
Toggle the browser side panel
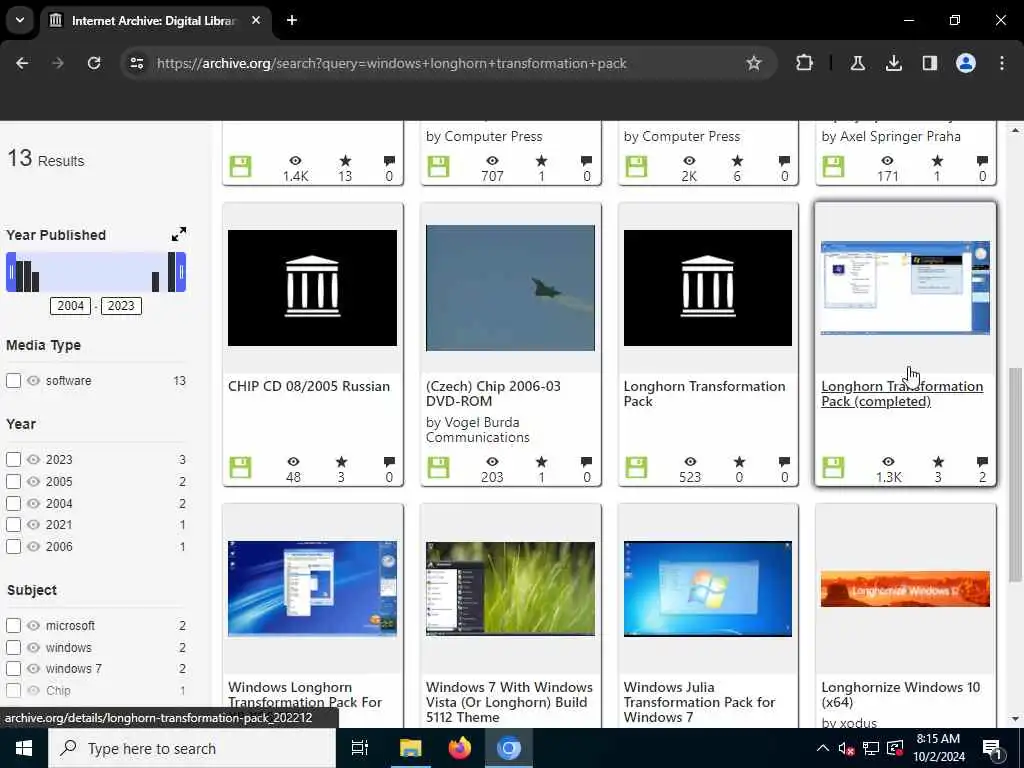coord(929,63)
